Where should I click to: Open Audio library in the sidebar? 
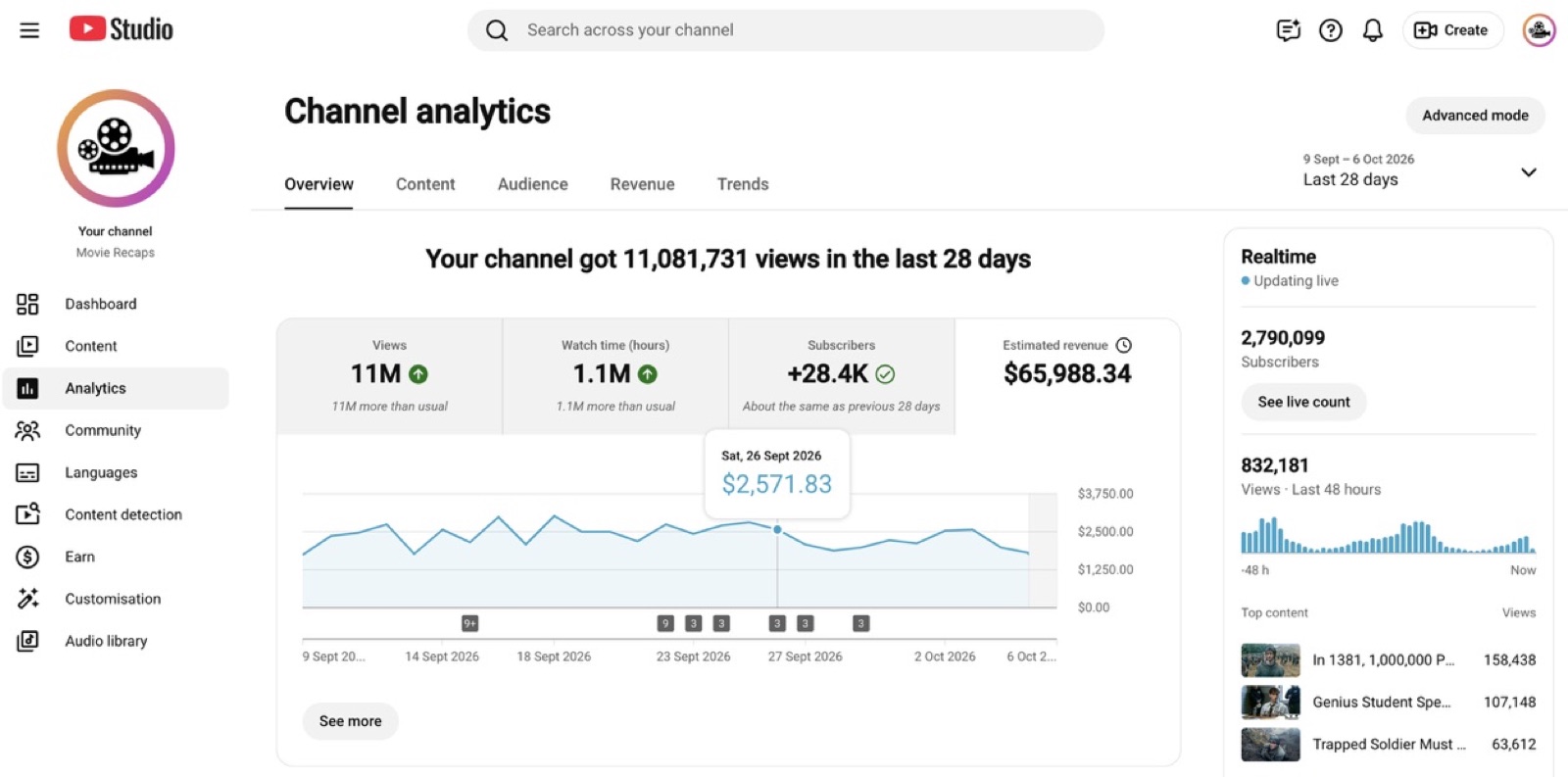click(116, 641)
